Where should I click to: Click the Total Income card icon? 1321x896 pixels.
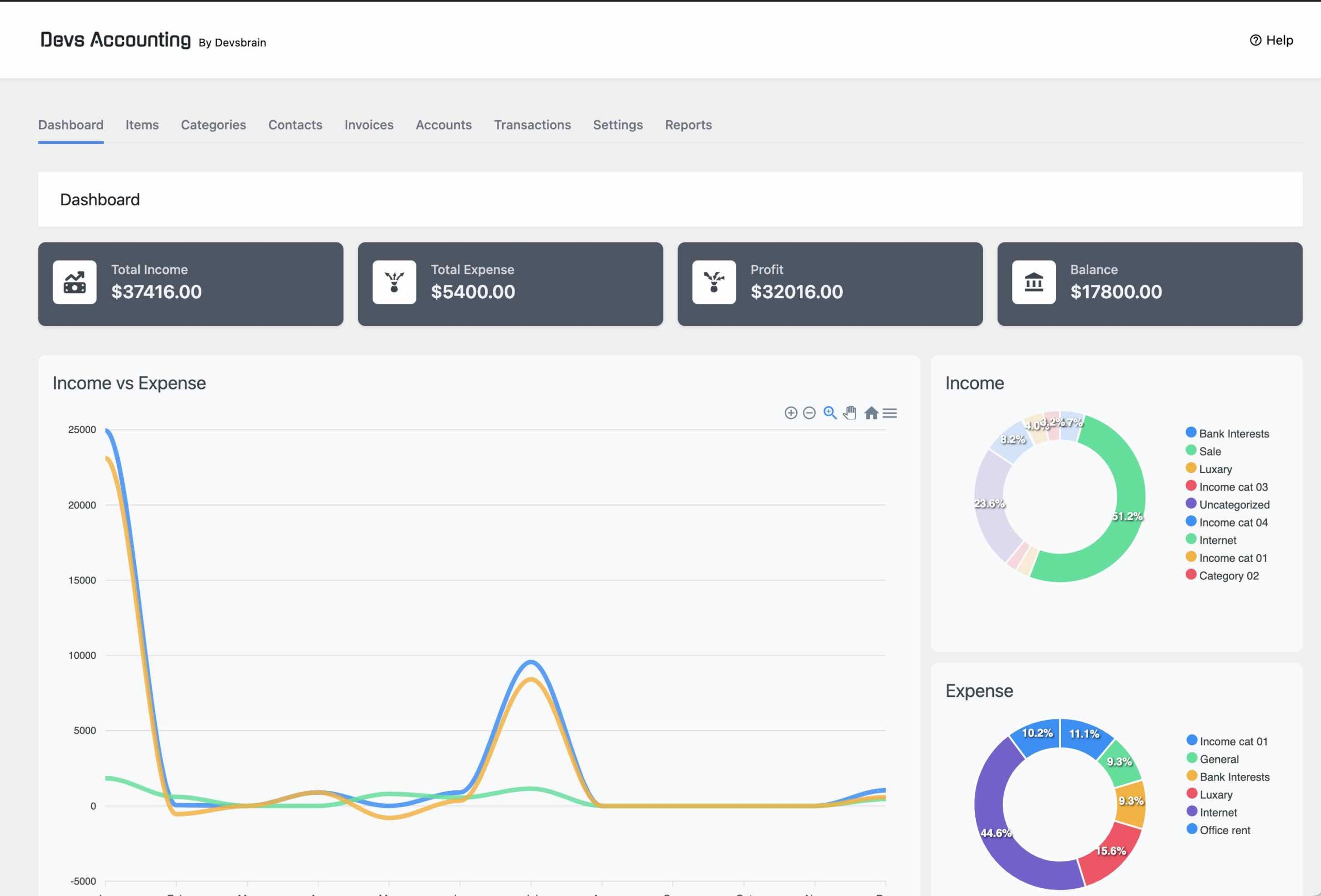point(74,282)
